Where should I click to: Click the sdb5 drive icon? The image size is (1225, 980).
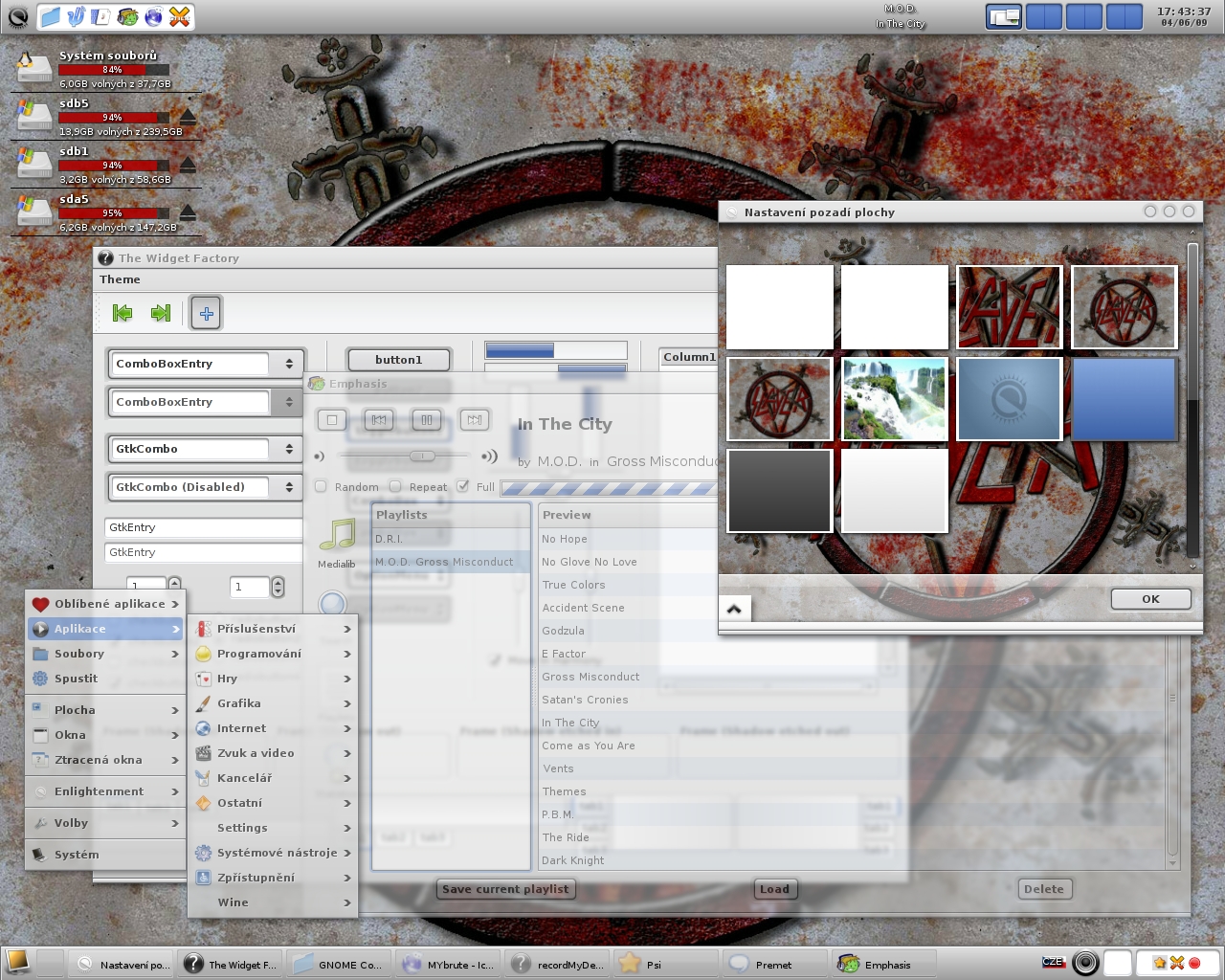[33, 116]
